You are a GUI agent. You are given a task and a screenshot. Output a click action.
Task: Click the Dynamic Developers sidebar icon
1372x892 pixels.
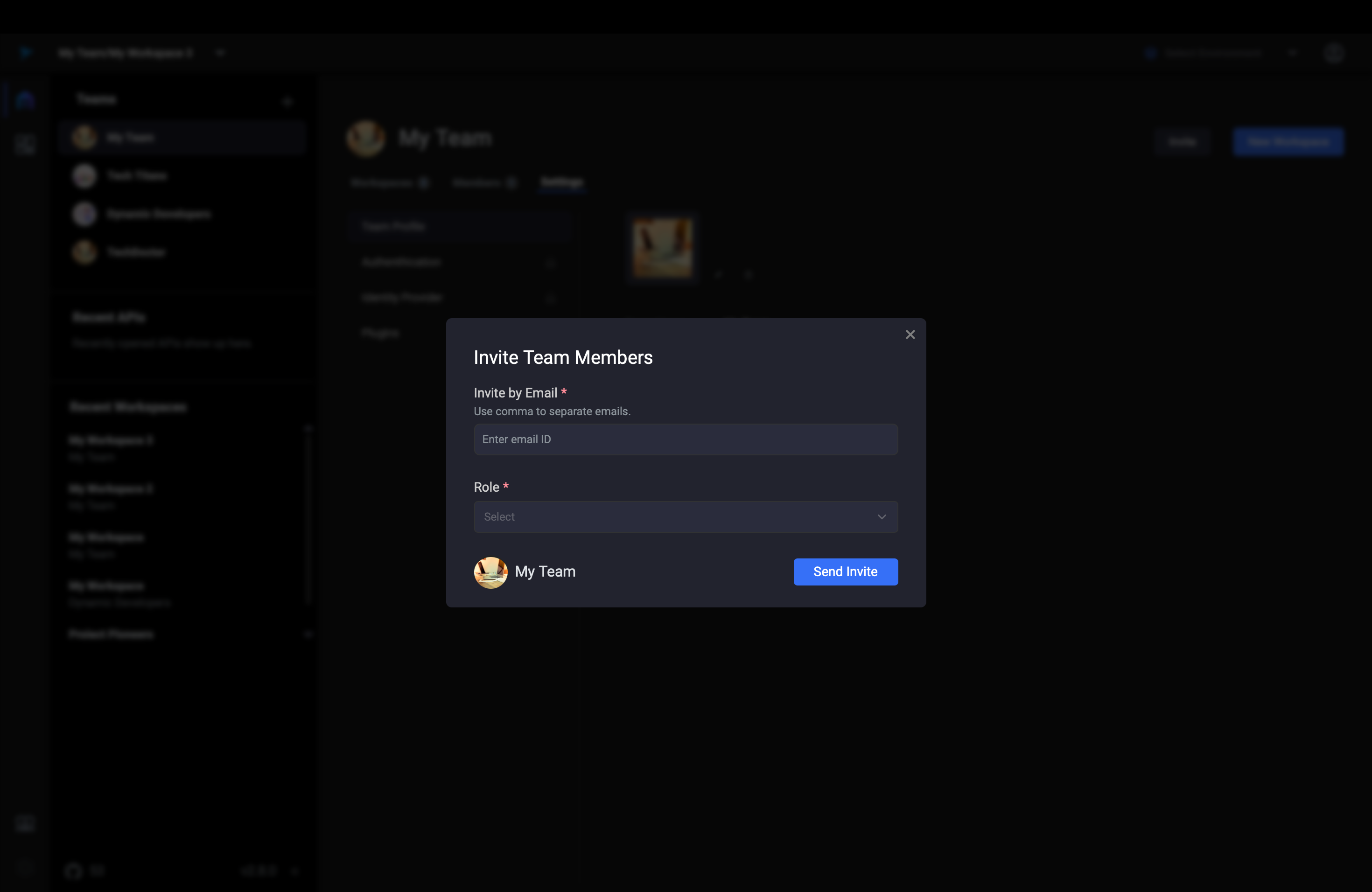(x=84, y=214)
